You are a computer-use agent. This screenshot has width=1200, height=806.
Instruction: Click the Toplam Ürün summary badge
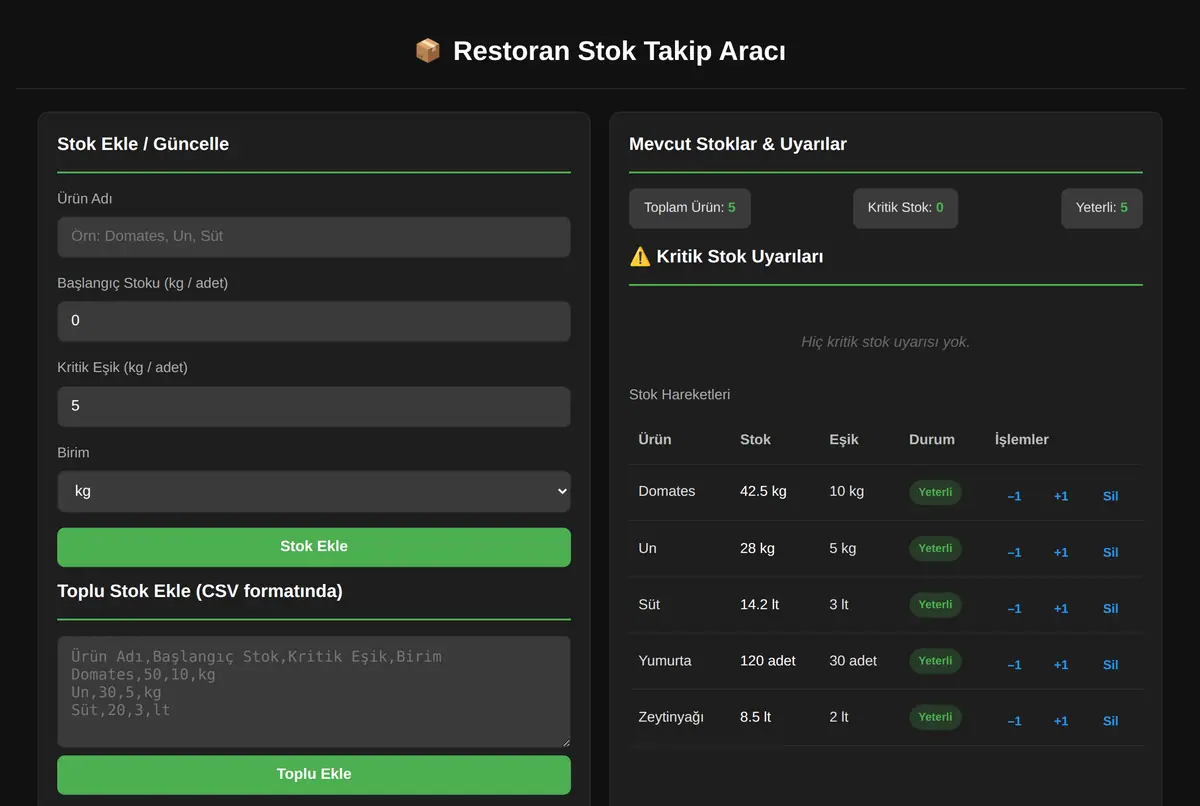tap(690, 208)
